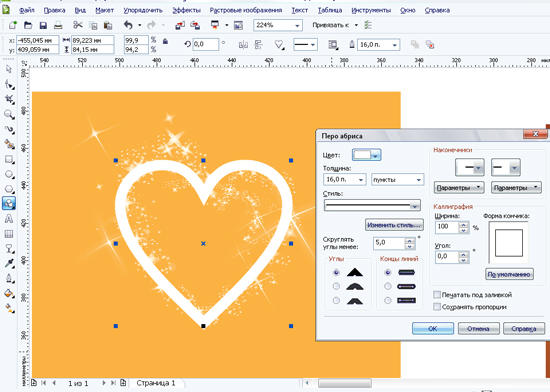This screenshot has height=392, width=550.
Task: Click the Export icon
Action: tap(195, 25)
